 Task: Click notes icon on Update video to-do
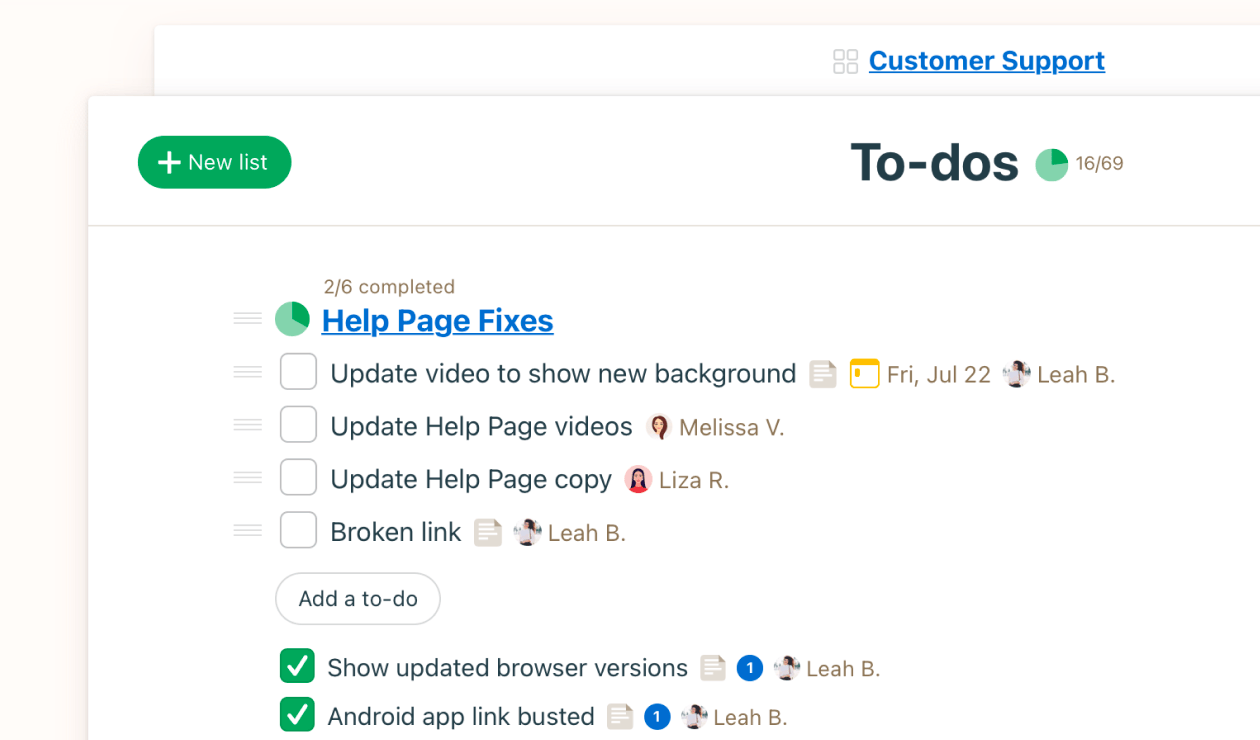click(822, 374)
